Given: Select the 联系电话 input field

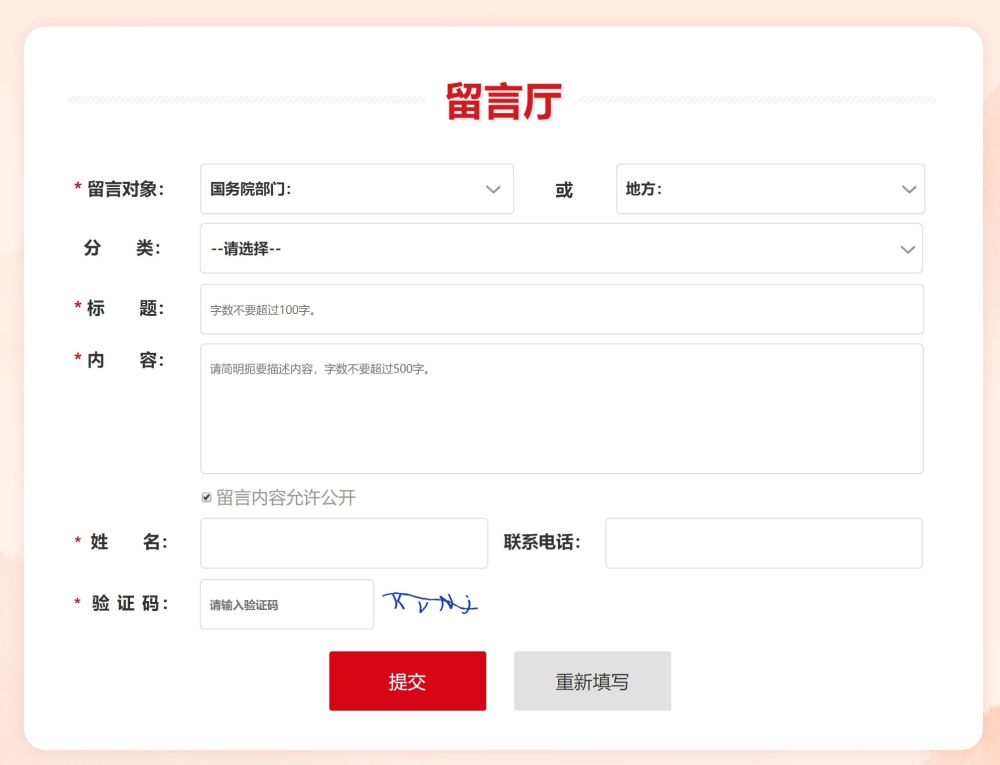Looking at the screenshot, I should click(x=763, y=543).
